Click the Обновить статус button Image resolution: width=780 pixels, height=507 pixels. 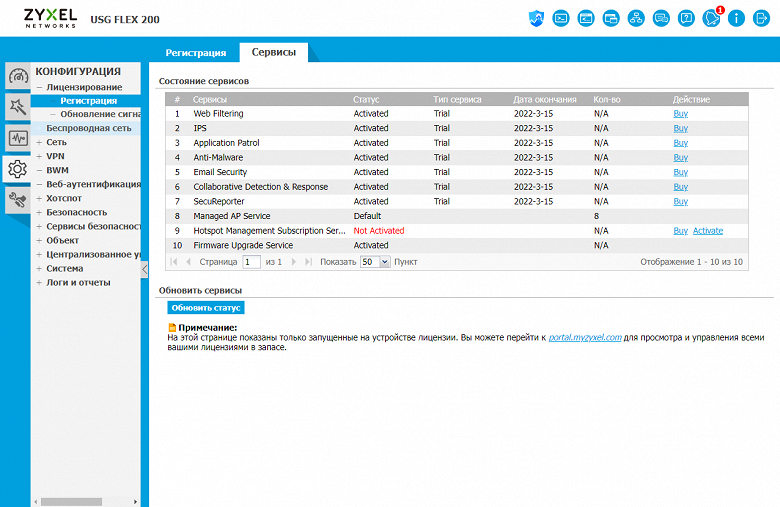point(206,308)
